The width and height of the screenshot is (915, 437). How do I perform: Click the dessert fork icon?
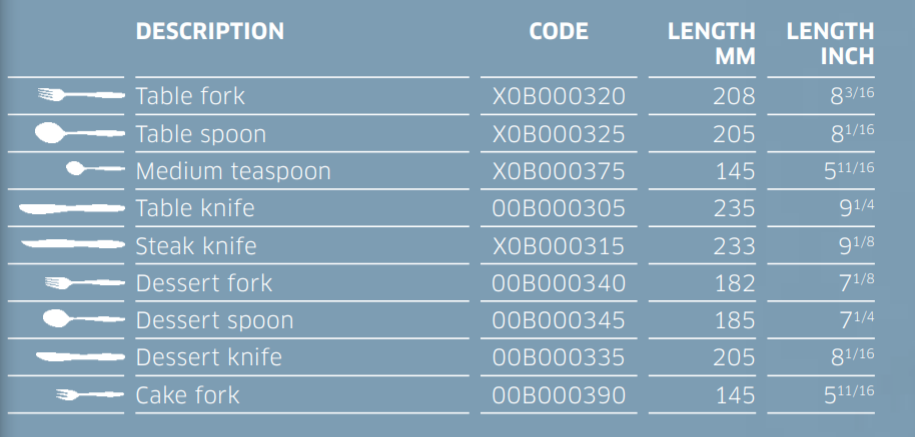point(85,283)
